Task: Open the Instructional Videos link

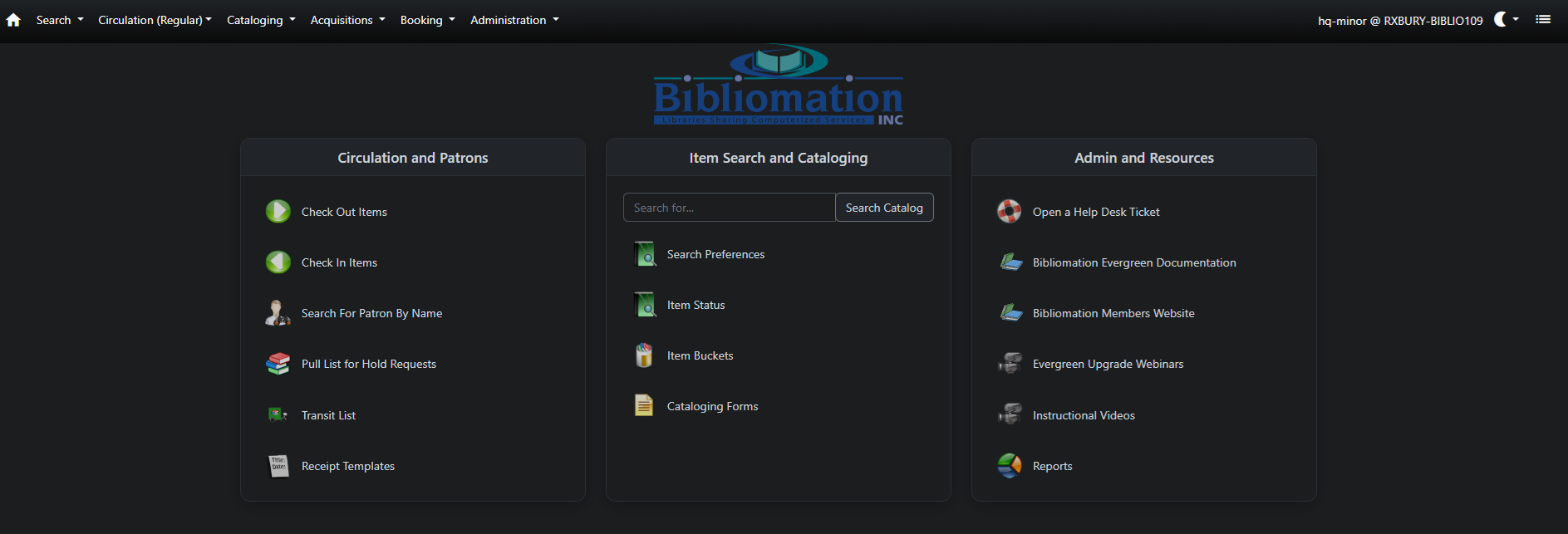Action: [x=1084, y=415]
